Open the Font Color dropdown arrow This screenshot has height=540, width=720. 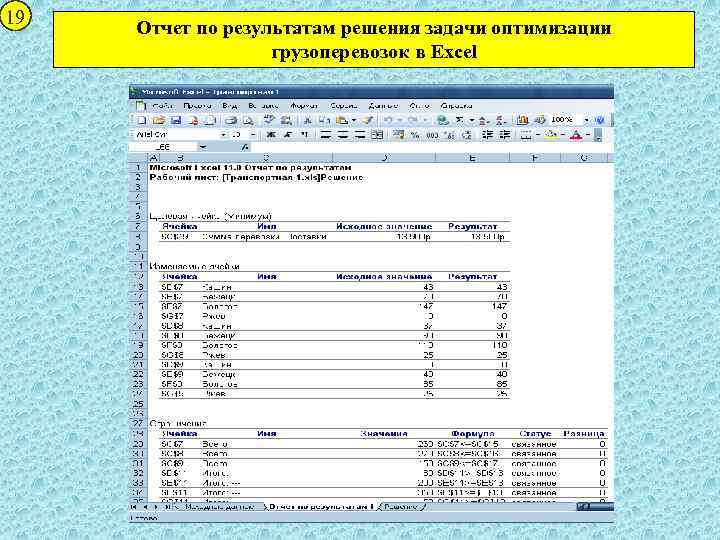click(588, 135)
